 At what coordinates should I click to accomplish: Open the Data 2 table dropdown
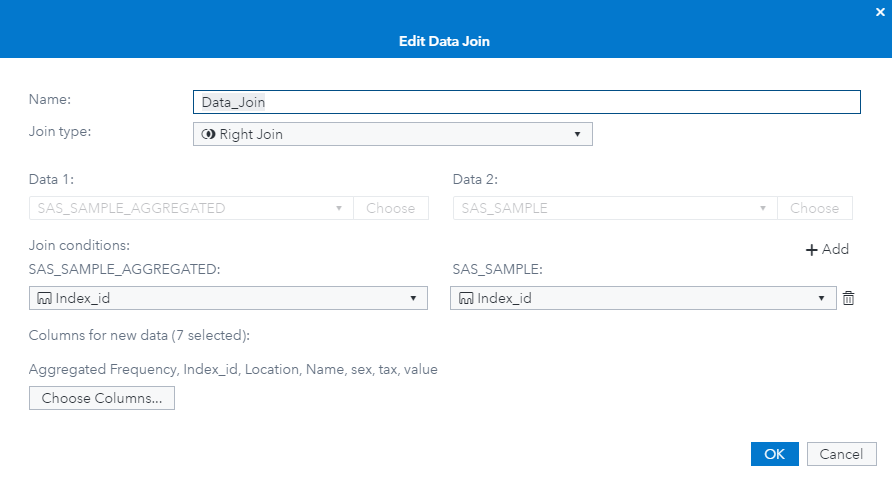763,208
